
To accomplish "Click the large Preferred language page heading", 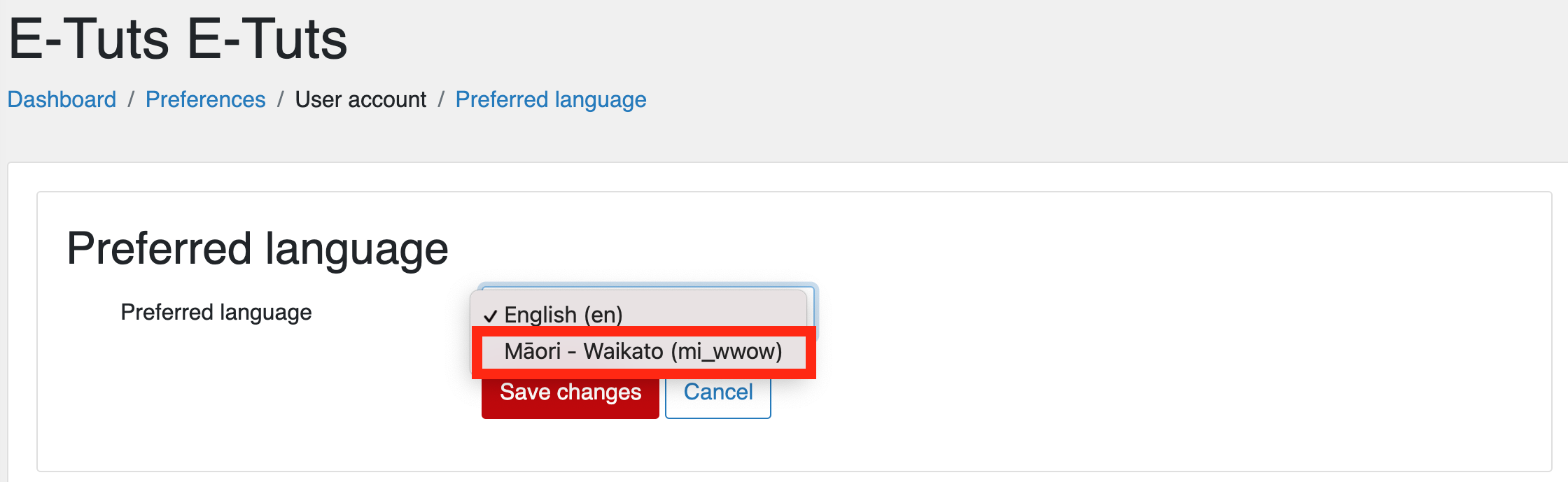I will point(258,248).
